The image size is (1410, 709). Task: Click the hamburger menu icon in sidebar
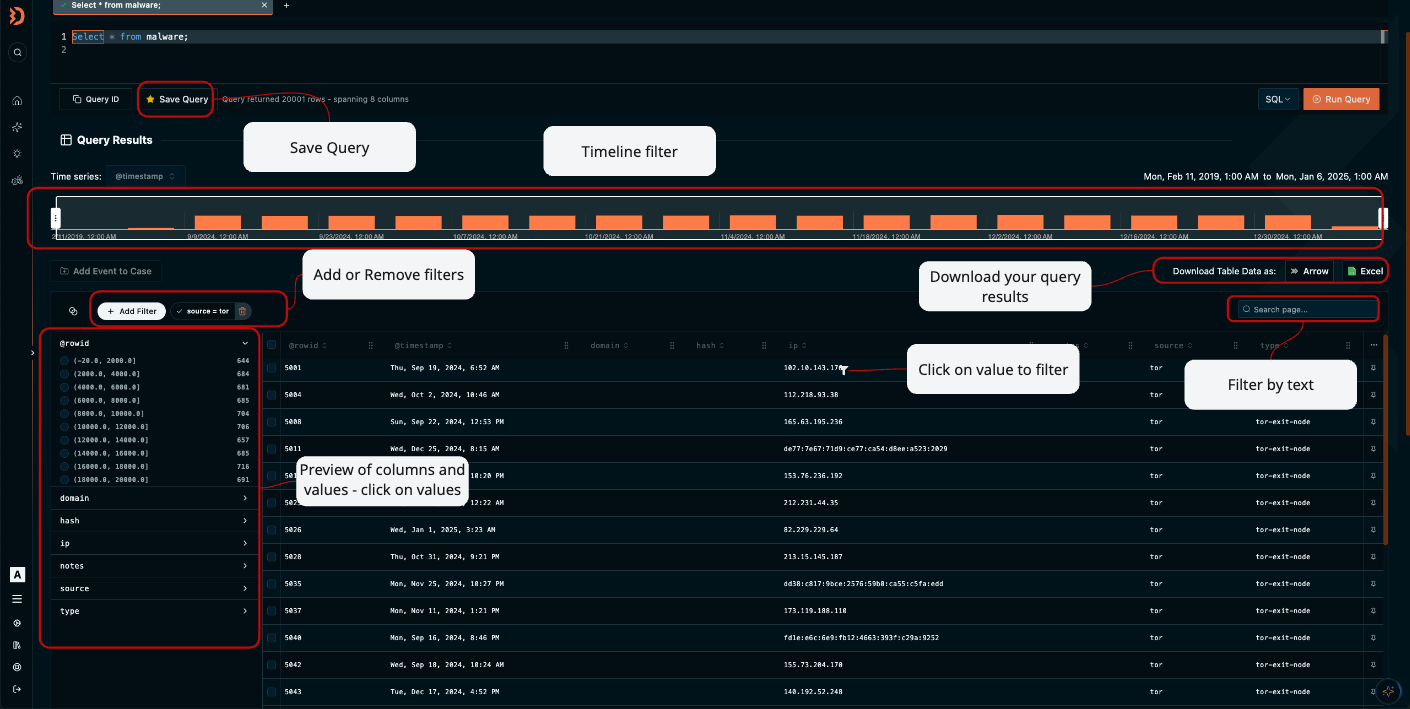[17, 599]
